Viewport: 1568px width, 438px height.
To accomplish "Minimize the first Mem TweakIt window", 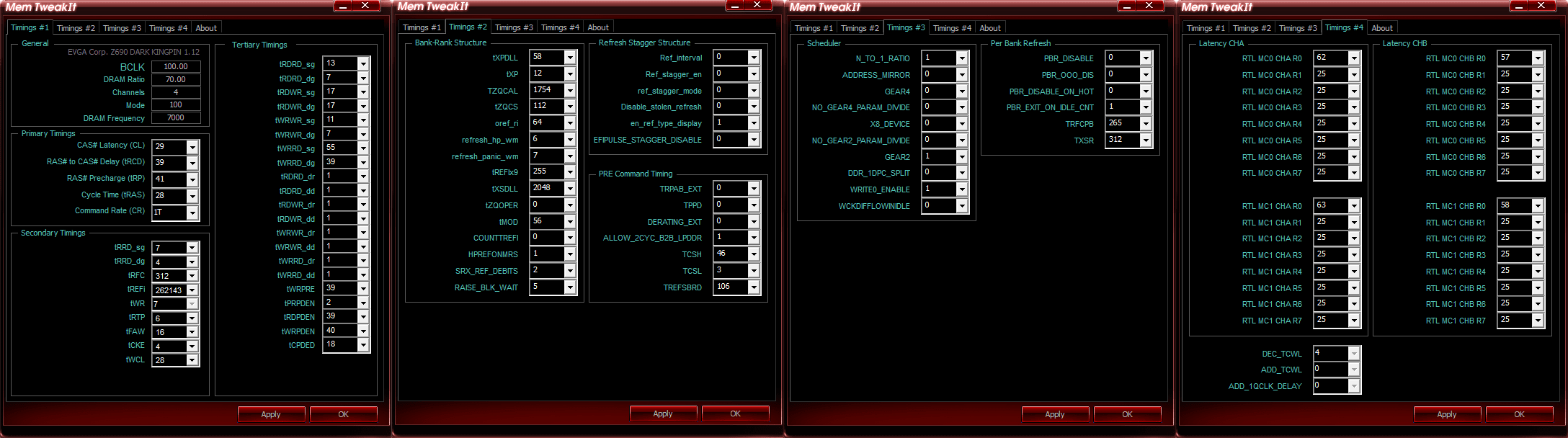I will 343,6.
